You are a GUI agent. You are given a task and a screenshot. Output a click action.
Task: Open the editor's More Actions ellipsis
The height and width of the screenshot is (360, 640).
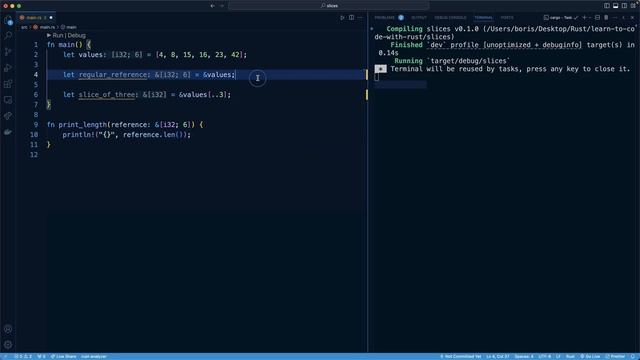point(360,18)
